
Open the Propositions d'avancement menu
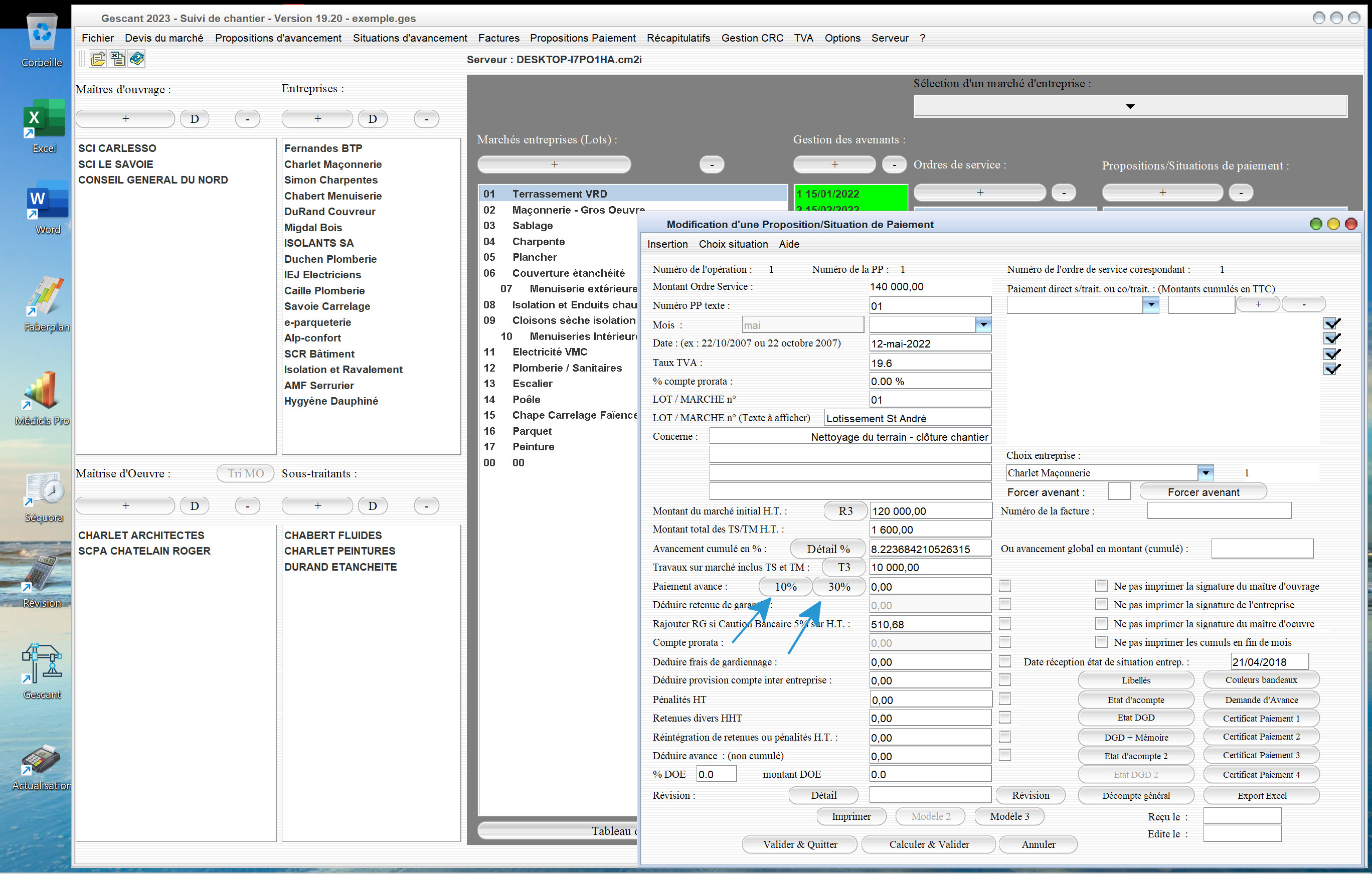pyautogui.click(x=278, y=38)
